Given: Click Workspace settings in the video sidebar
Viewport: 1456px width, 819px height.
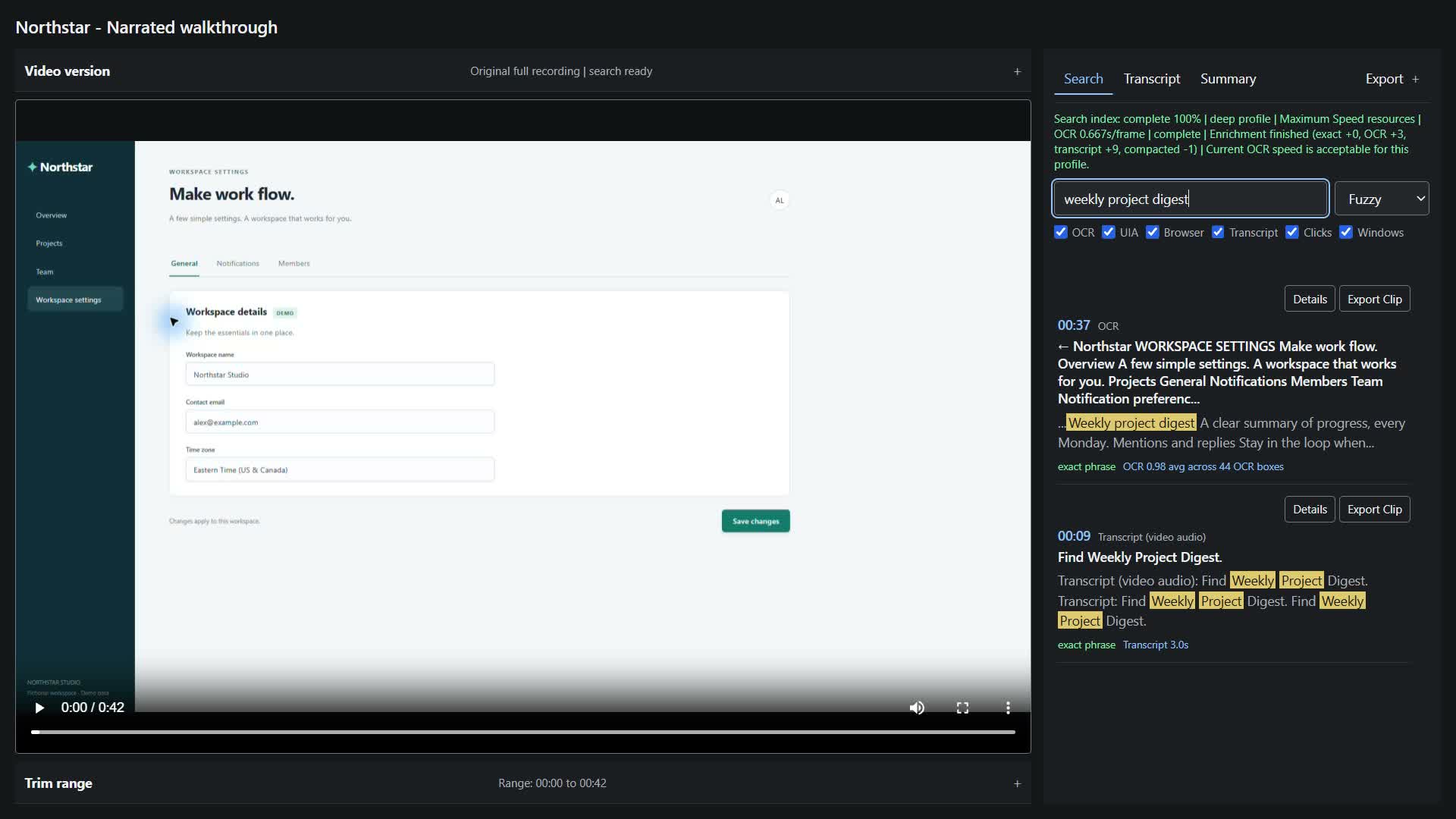Looking at the screenshot, I should coord(74,300).
